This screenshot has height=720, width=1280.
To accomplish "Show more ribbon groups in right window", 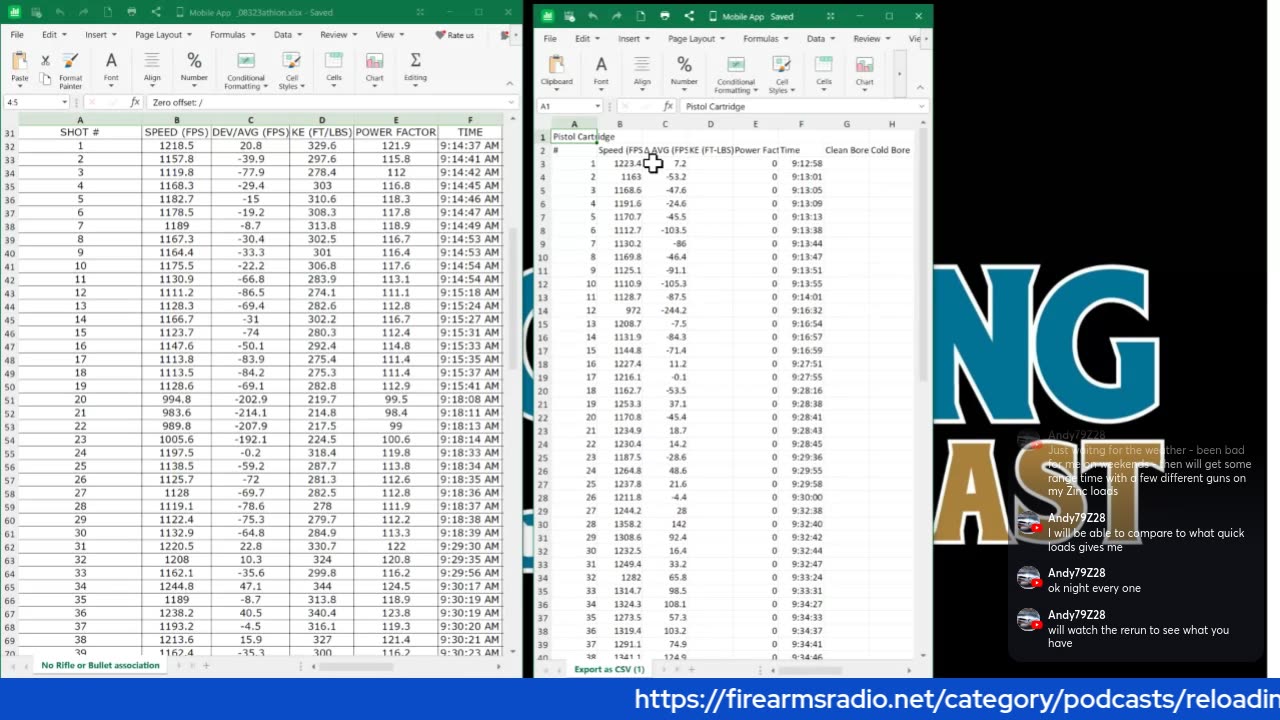I will coord(899,73).
